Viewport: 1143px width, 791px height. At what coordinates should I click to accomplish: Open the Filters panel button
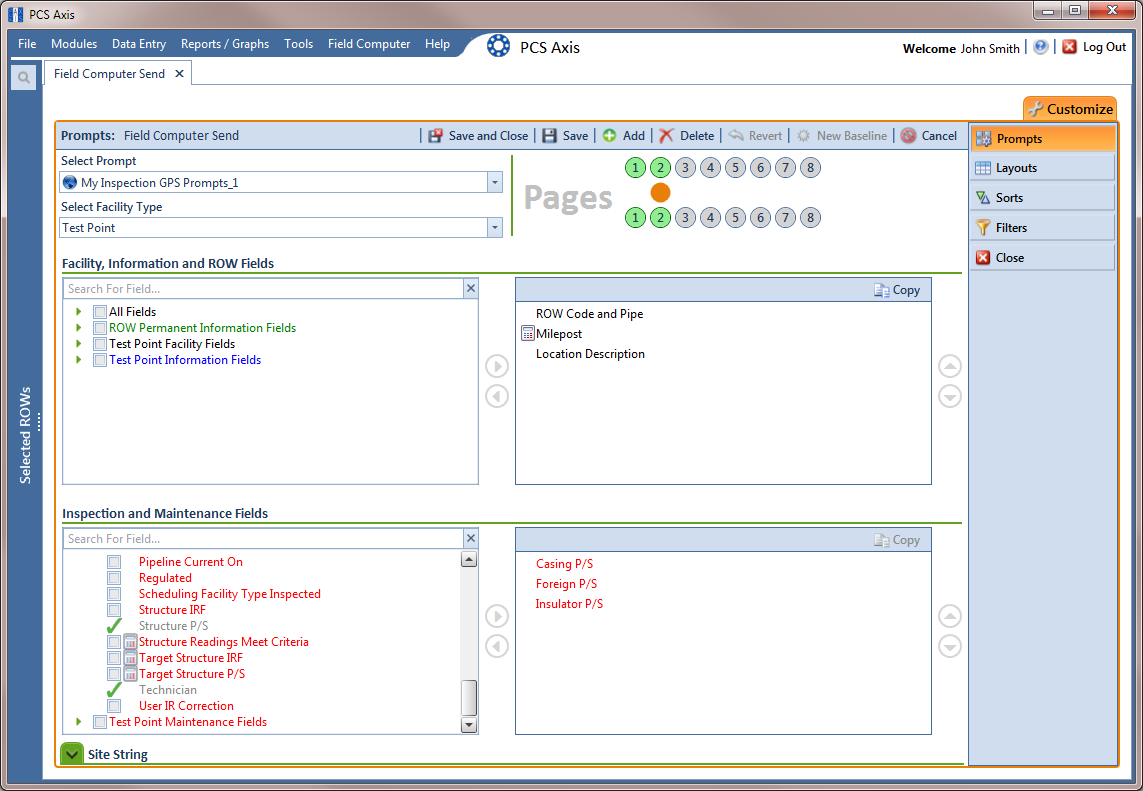[1042, 228]
